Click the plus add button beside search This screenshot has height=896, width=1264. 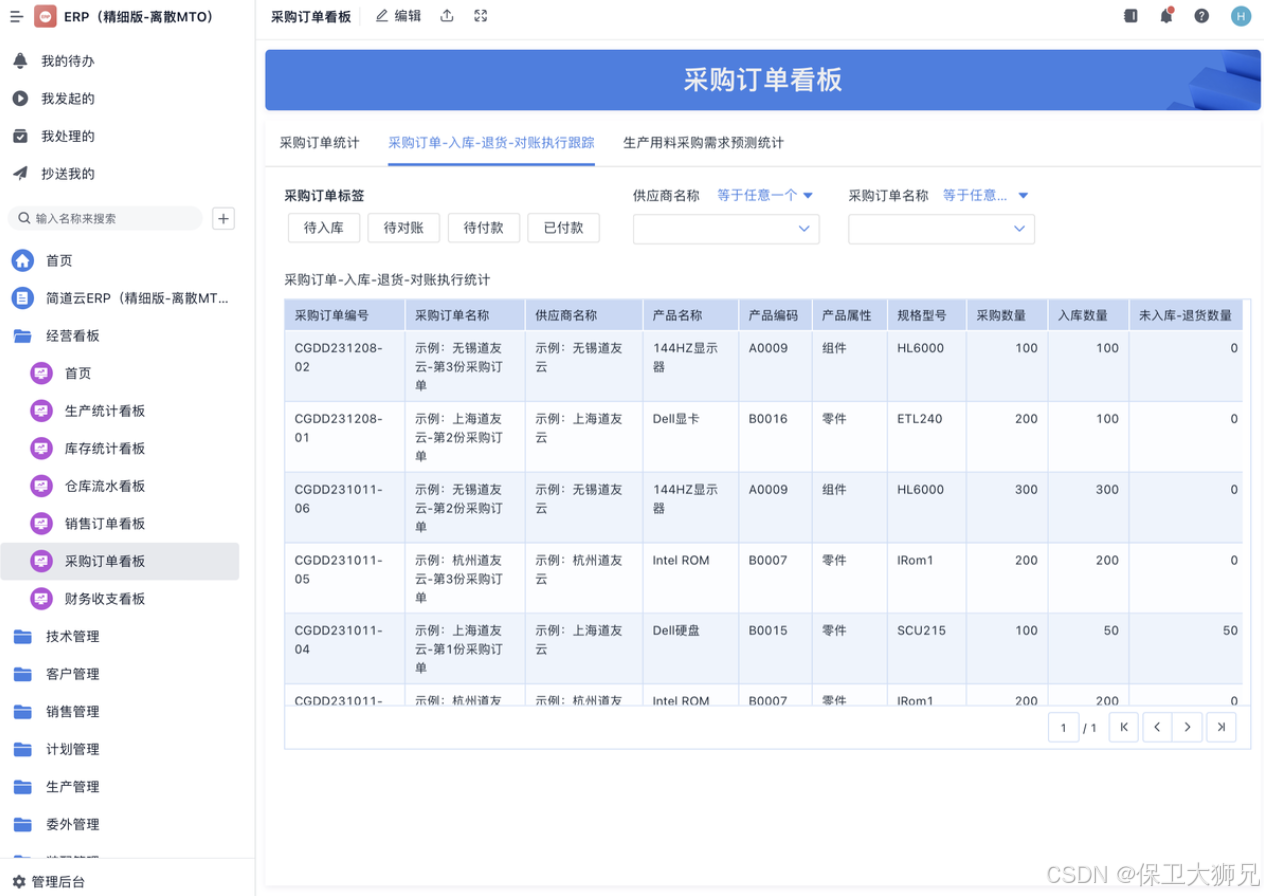[224, 218]
